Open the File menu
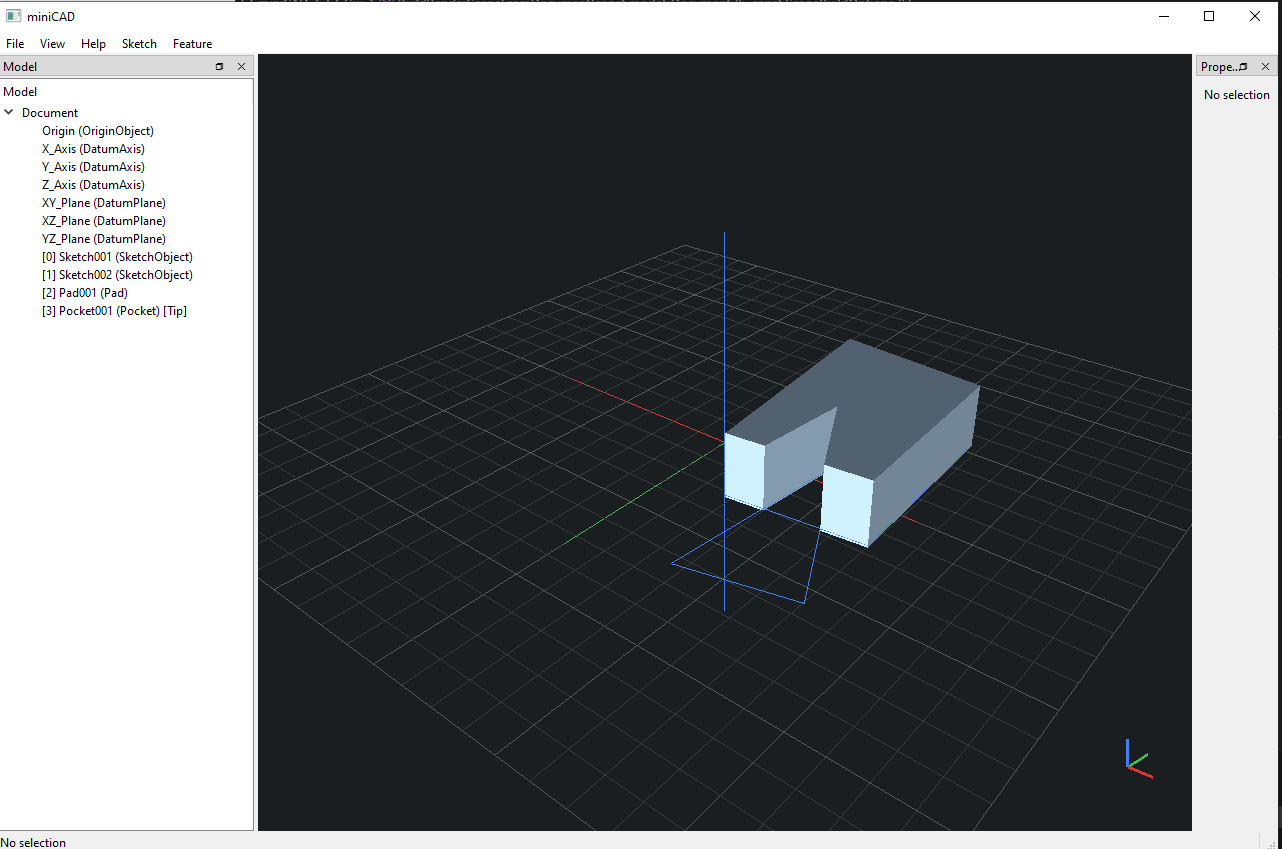The height and width of the screenshot is (849, 1282). 15,44
